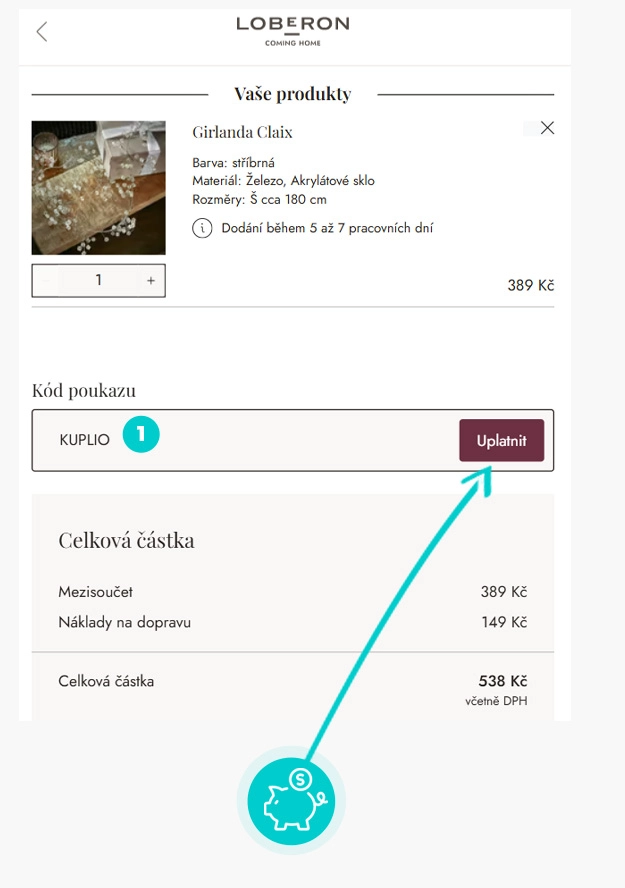Click the delivery info icon

202,228
